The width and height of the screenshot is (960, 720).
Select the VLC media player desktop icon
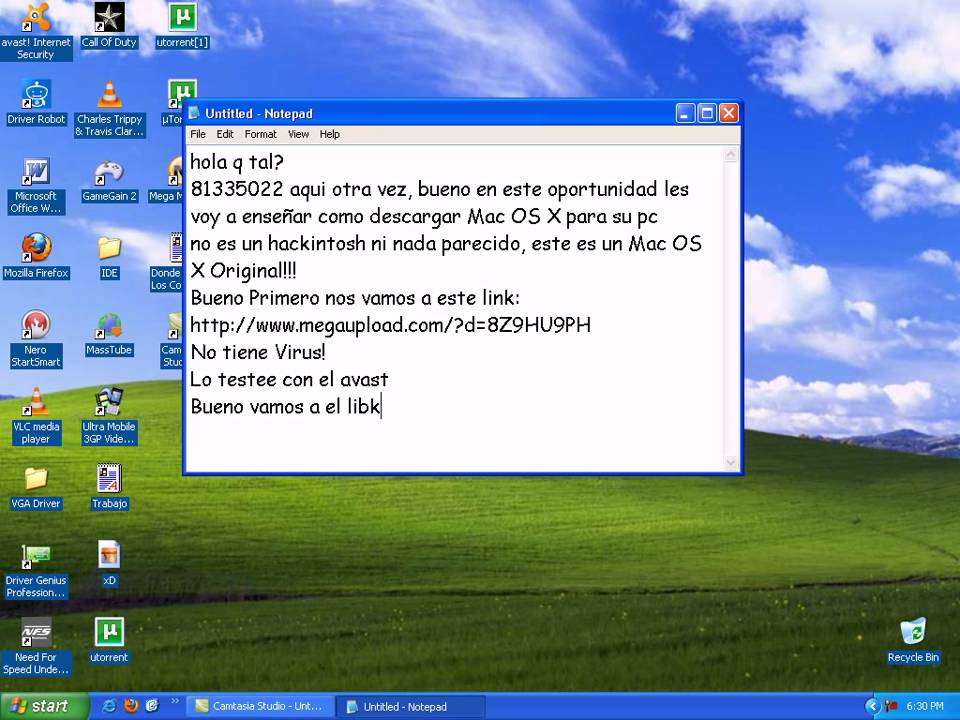point(36,416)
